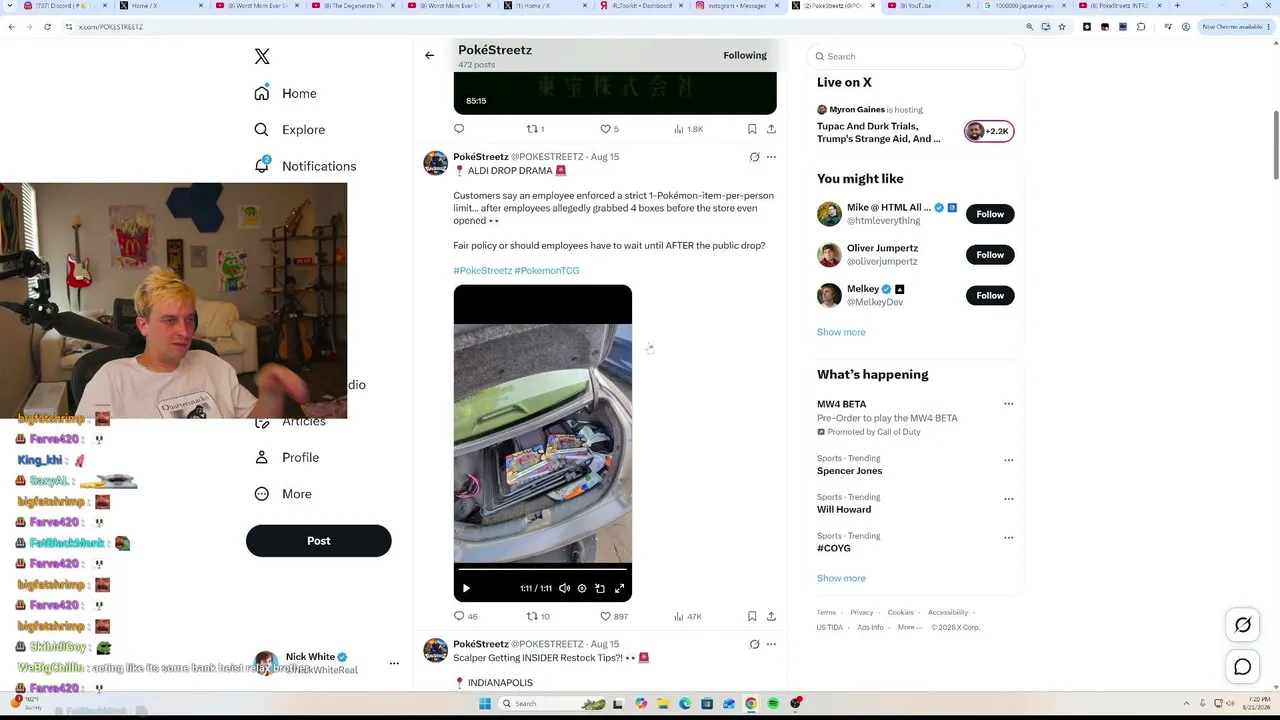The height and width of the screenshot is (720, 1280).
Task: Open the Profile page
Action: click(x=286, y=457)
